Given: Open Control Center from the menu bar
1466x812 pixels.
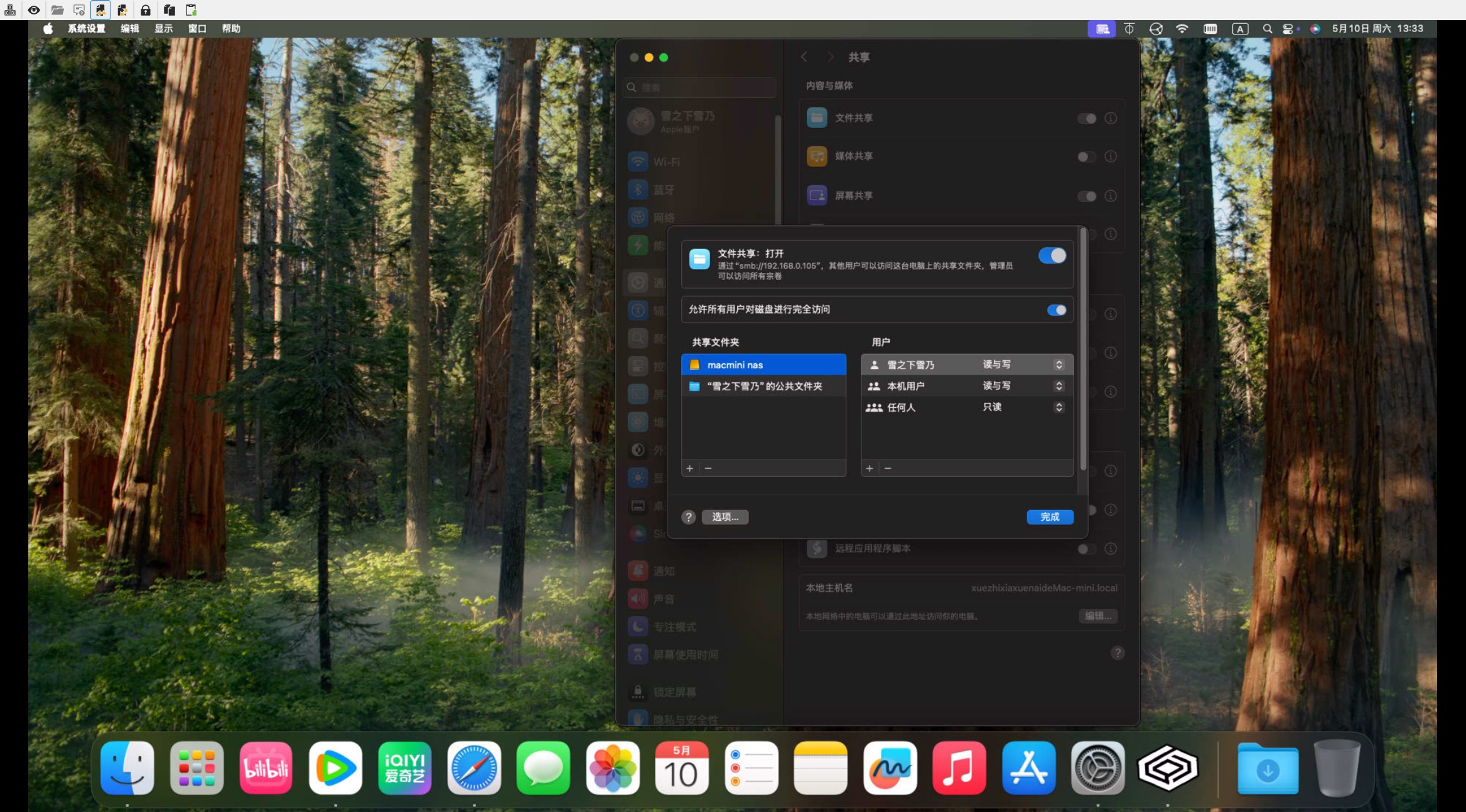Looking at the screenshot, I should coord(1288,29).
